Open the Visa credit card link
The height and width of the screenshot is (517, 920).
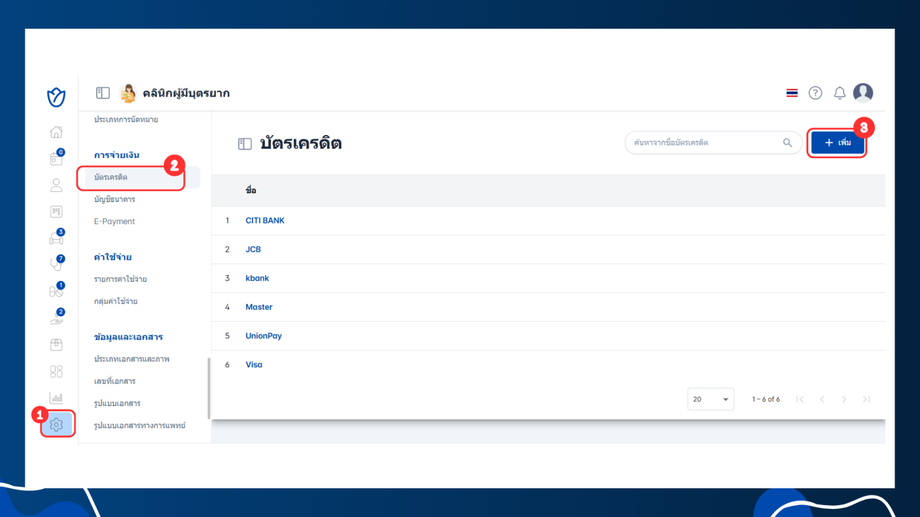click(253, 364)
